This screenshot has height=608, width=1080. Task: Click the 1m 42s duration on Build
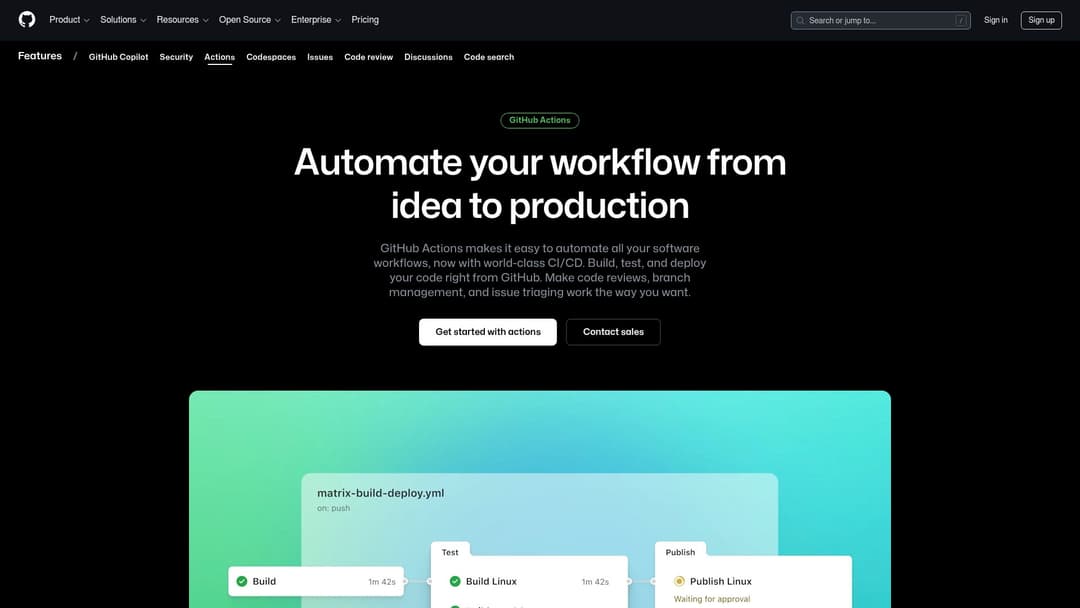point(382,582)
